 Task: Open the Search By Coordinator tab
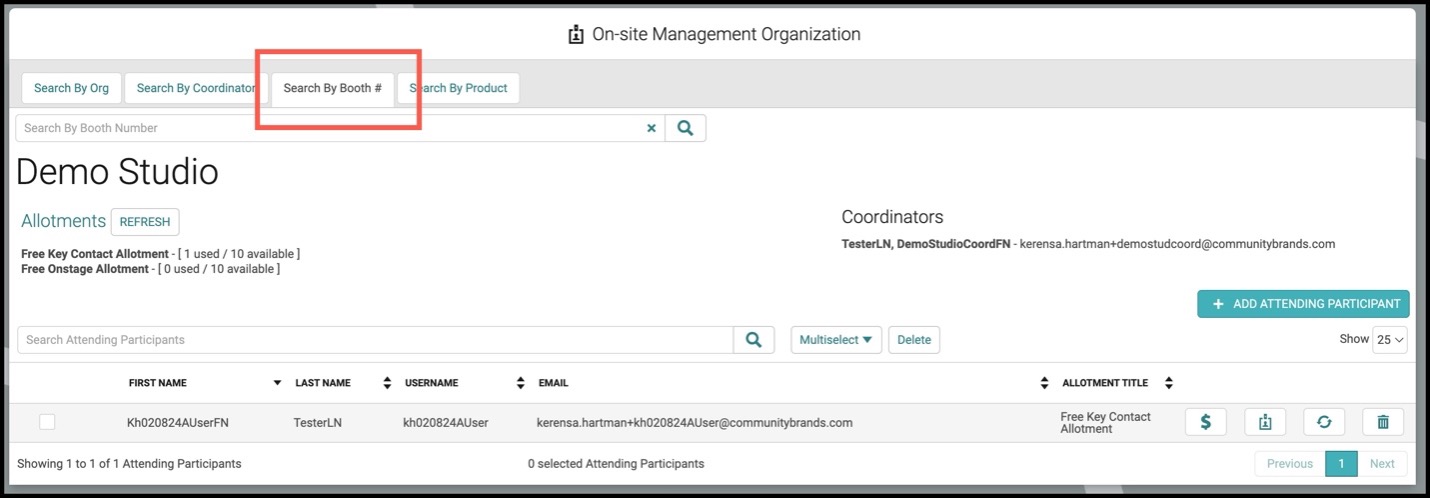pos(196,88)
